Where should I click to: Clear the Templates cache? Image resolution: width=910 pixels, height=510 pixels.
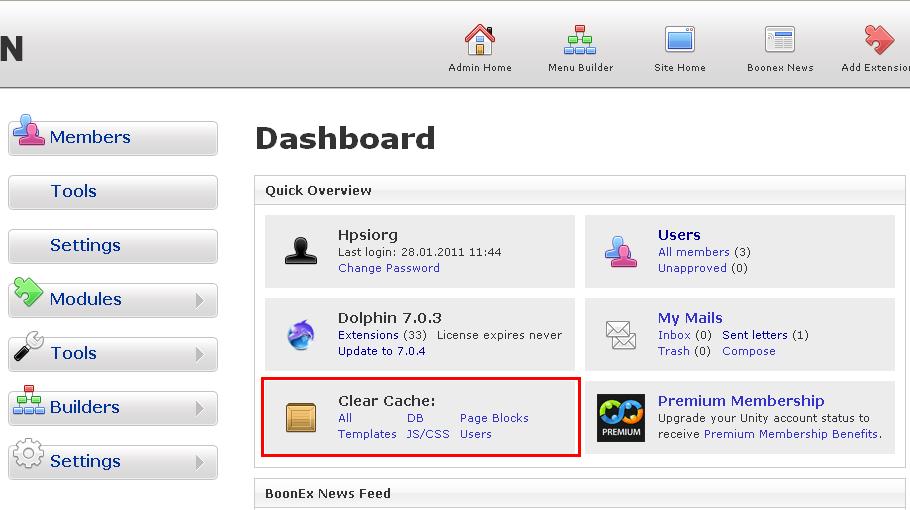[x=367, y=434]
